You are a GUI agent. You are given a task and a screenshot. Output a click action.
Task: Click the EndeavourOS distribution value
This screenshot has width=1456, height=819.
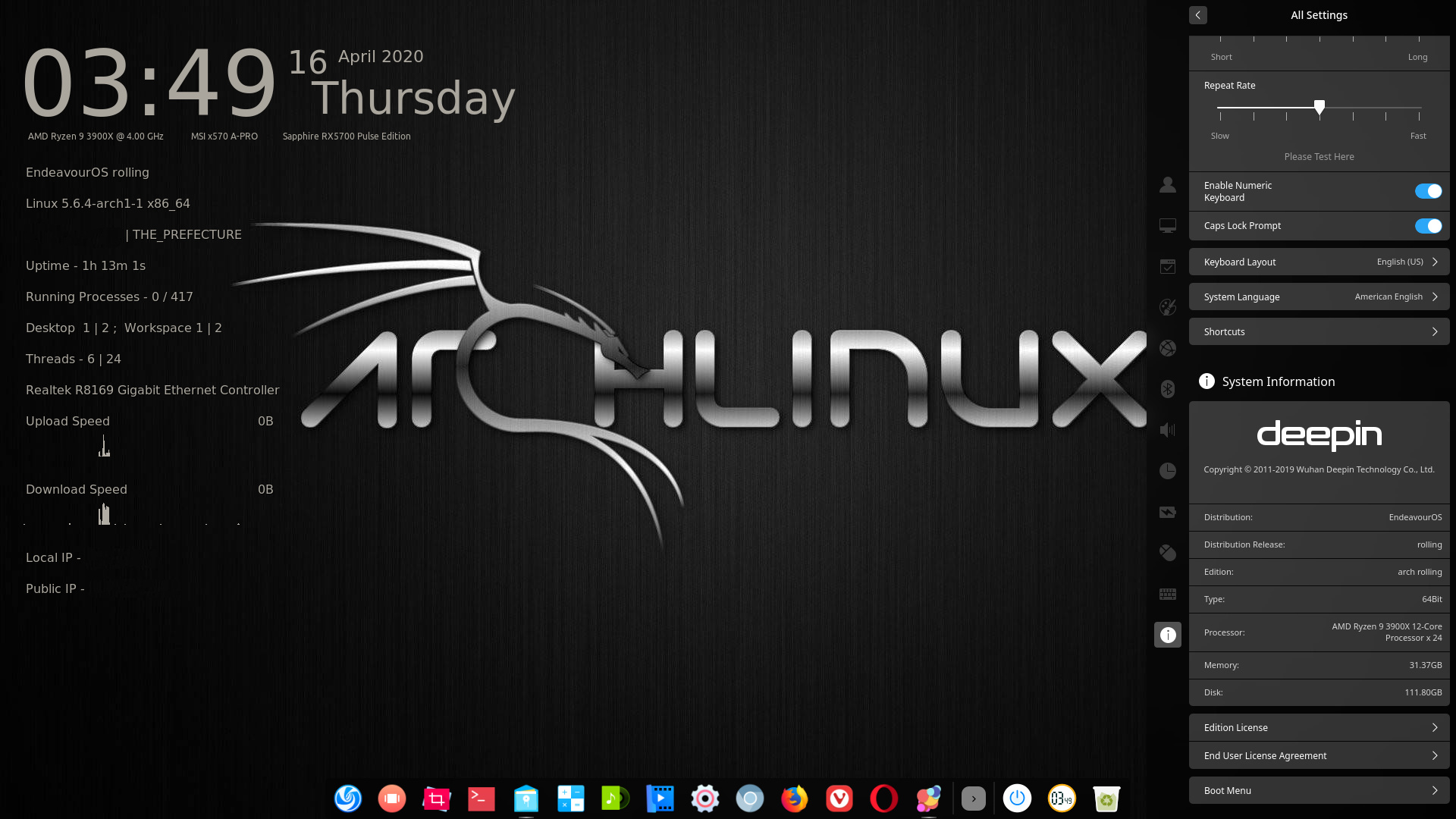coord(1415,517)
